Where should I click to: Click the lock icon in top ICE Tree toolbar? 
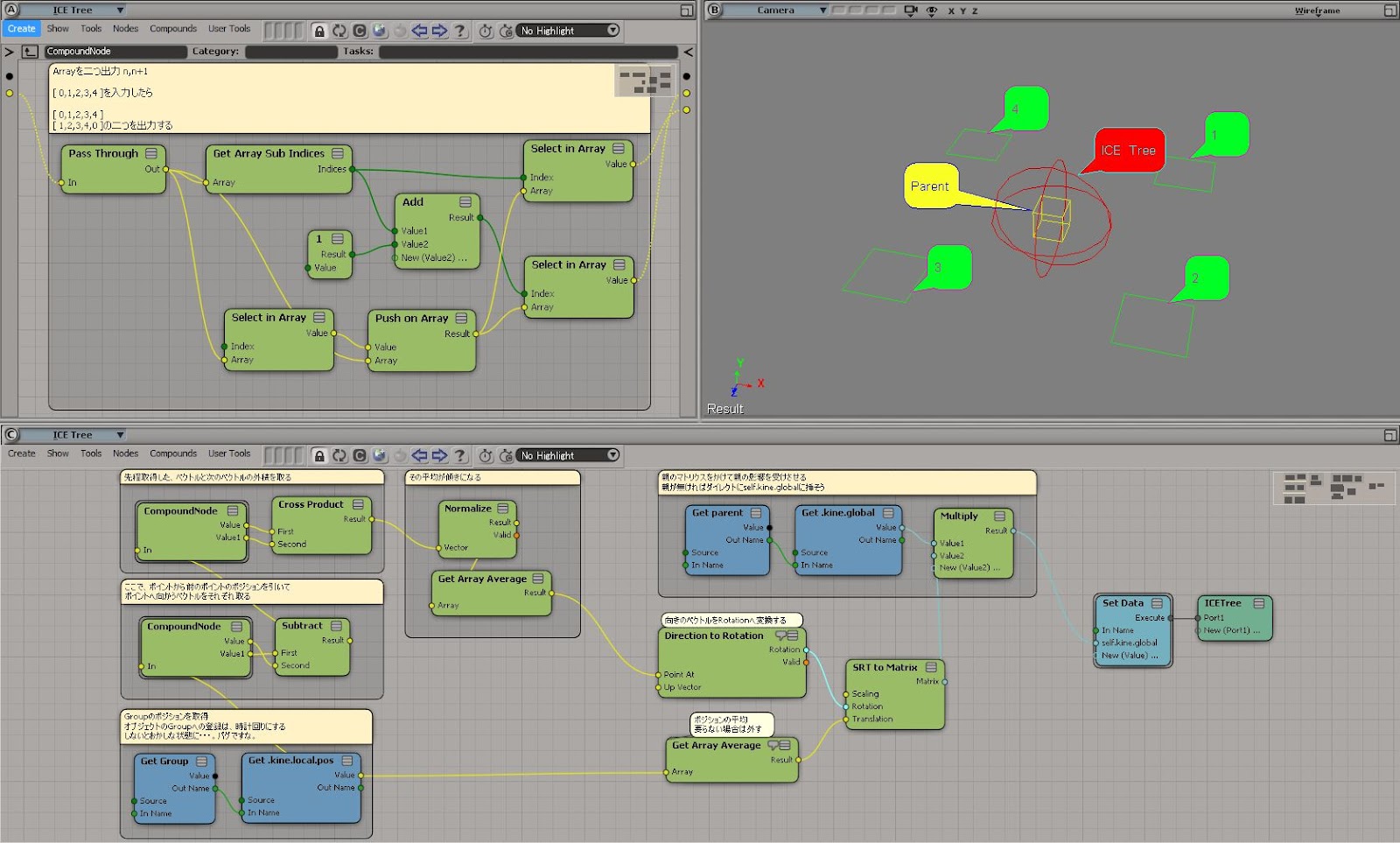pos(319,31)
